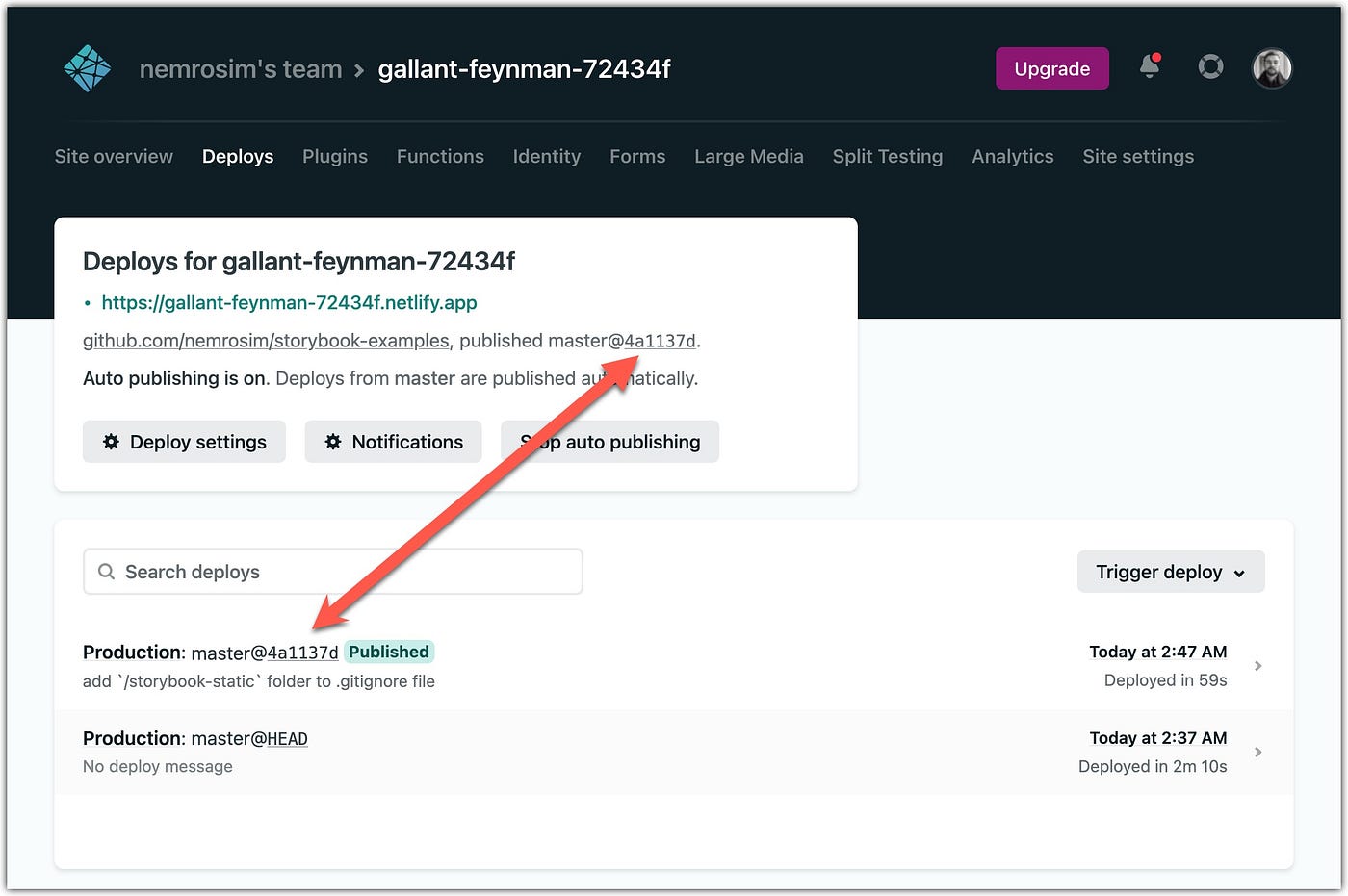The height and width of the screenshot is (896, 1348).
Task: Disable auto publishing with Stop auto publishing
Action: coord(609,442)
